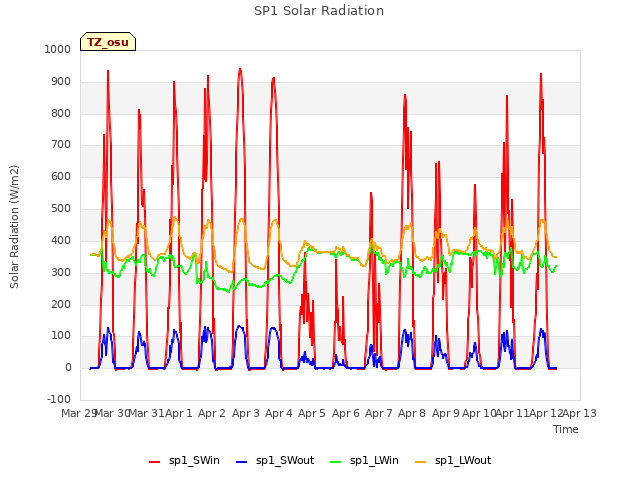The height and width of the screenshot is (480, 640).
Task: Click the TZ_osu annotation label
Action: coord(108,42)
